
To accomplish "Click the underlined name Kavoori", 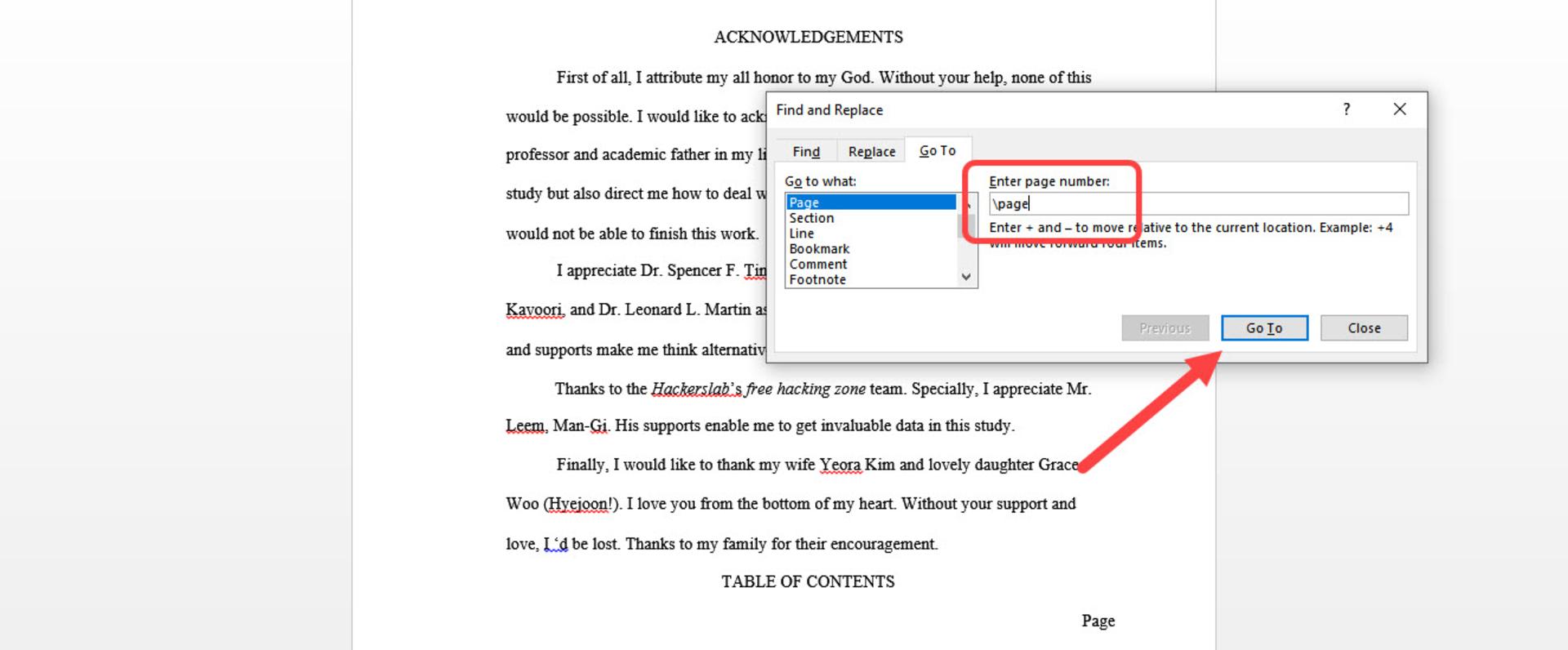I will 535,309.
